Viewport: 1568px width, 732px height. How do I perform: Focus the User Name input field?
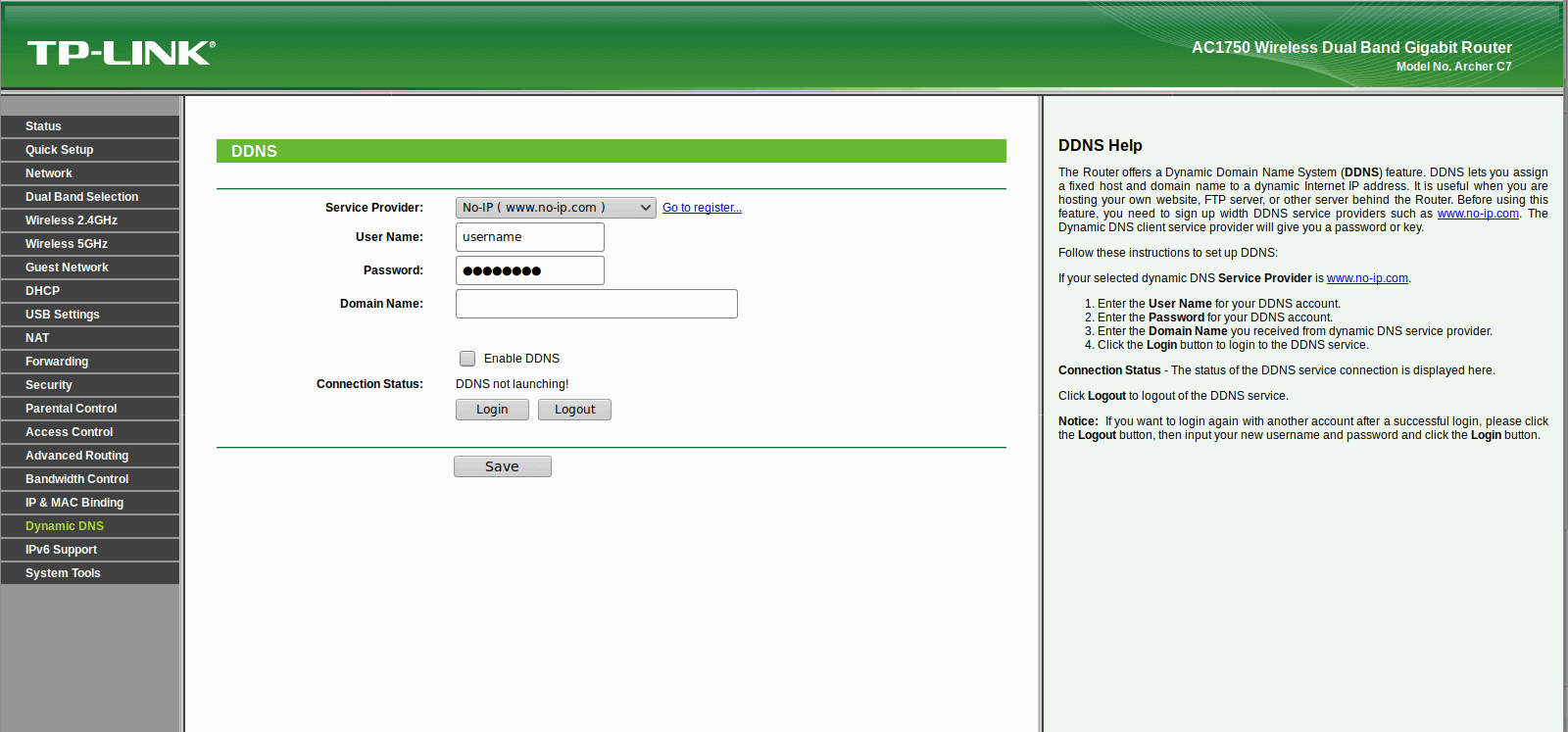pos(530,237)
